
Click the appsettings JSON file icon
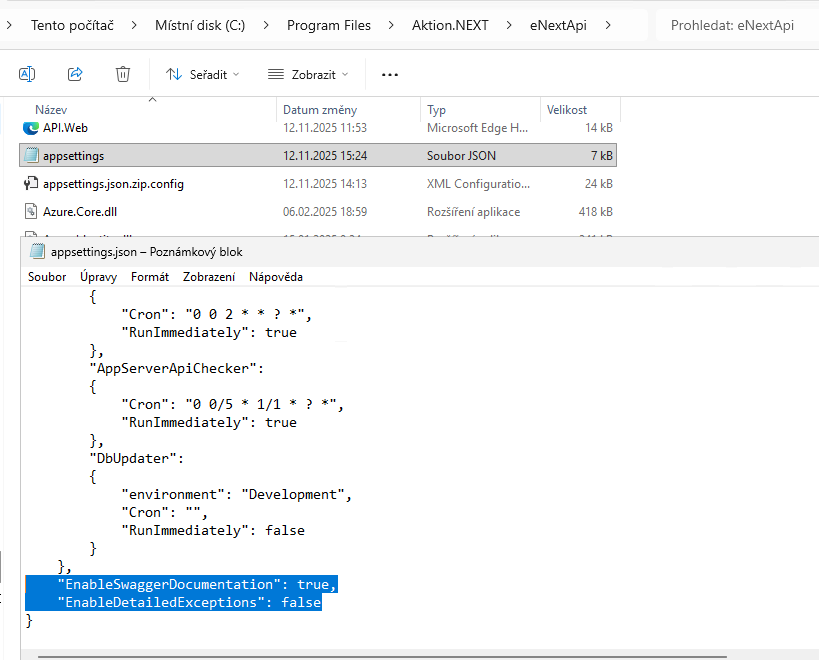[x=31, y=155]
